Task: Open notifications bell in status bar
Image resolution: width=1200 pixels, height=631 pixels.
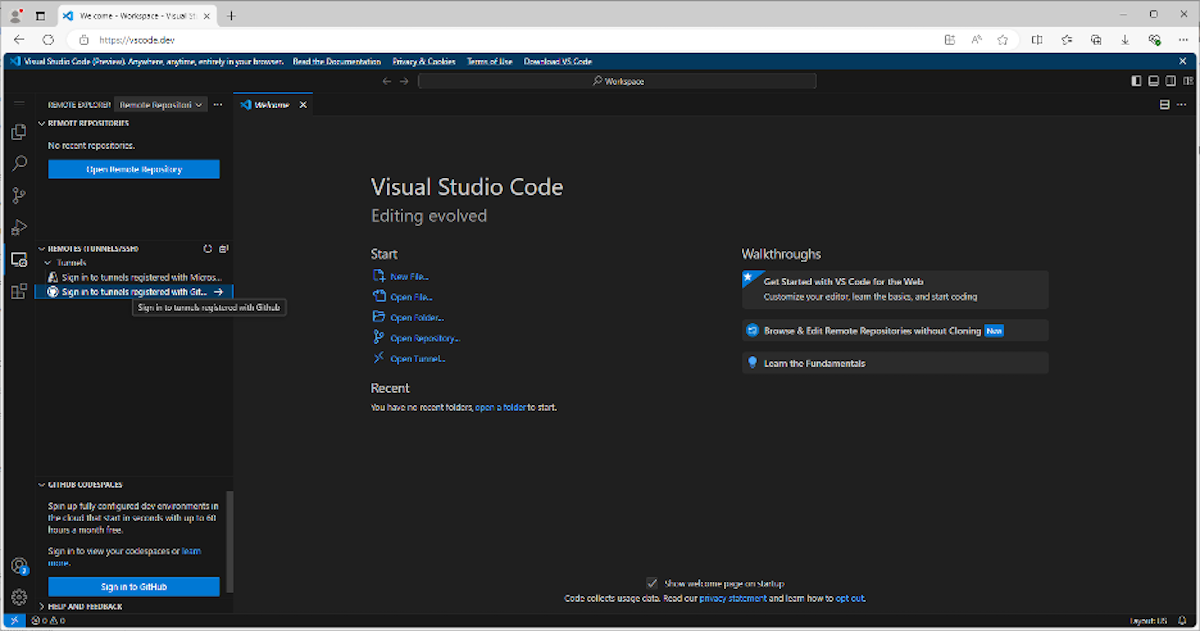Action: tap(1183, 621)
